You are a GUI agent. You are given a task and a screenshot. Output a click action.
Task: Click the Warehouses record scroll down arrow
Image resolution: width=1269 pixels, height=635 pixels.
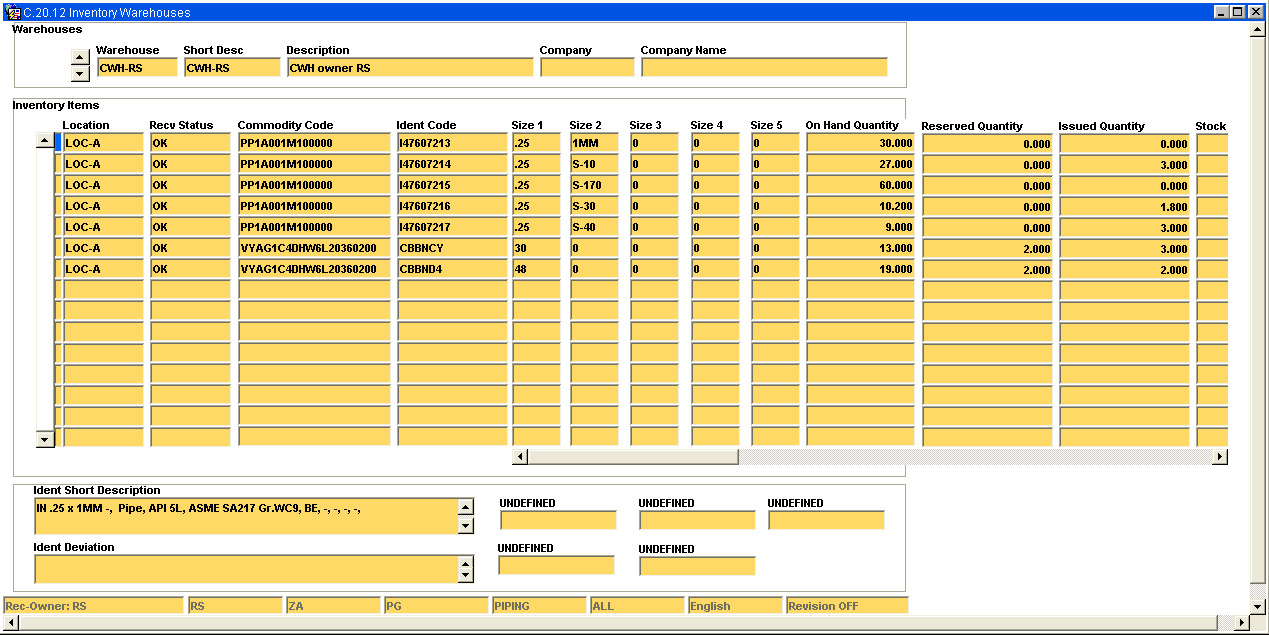click(80, 74)
